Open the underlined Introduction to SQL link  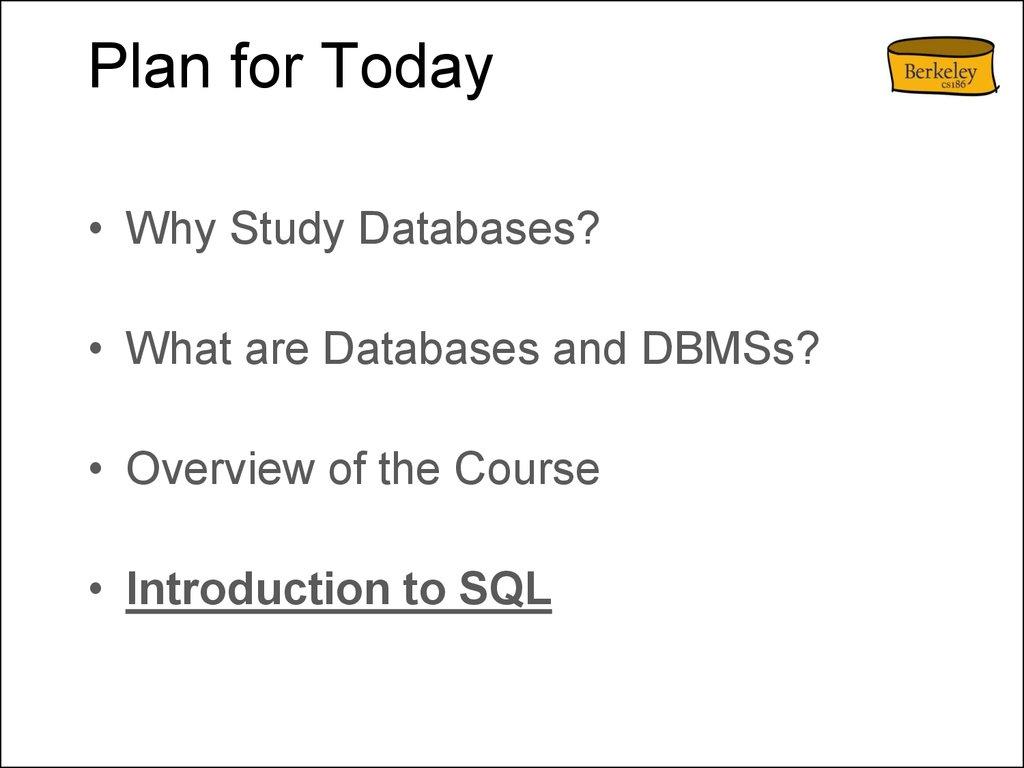[338, 589]
